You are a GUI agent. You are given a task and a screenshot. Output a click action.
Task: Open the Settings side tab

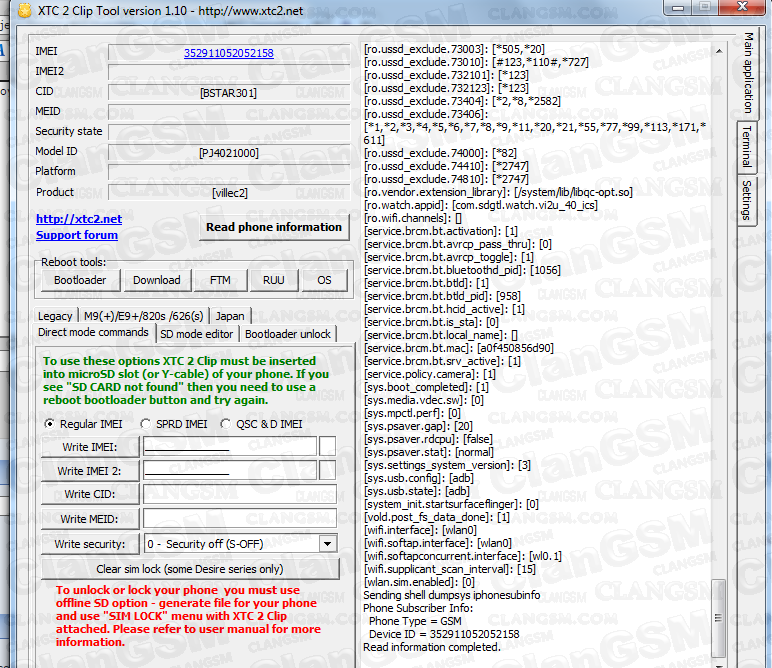click(x=747, y=200)
